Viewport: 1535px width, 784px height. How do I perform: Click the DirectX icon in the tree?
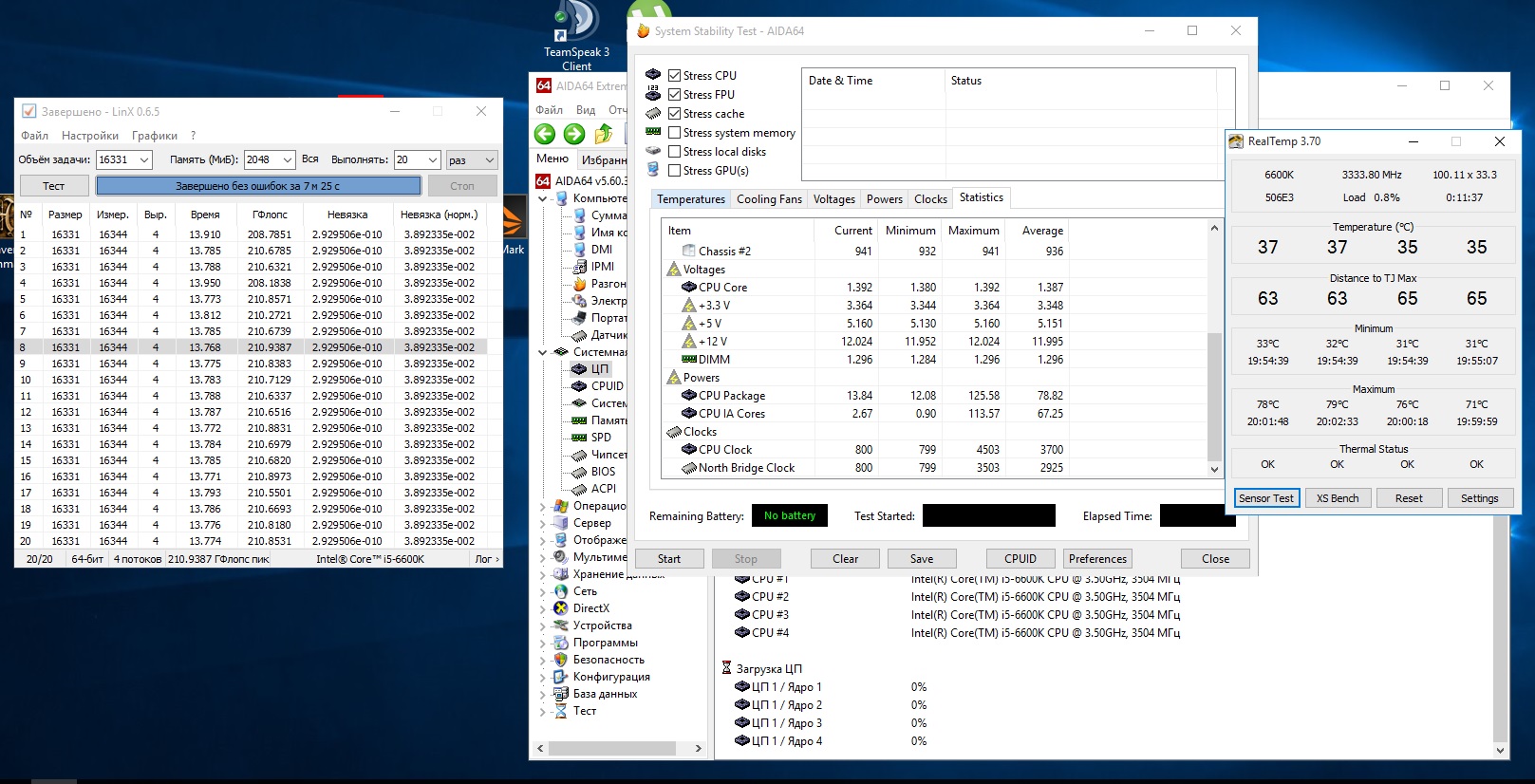(561, 608)
